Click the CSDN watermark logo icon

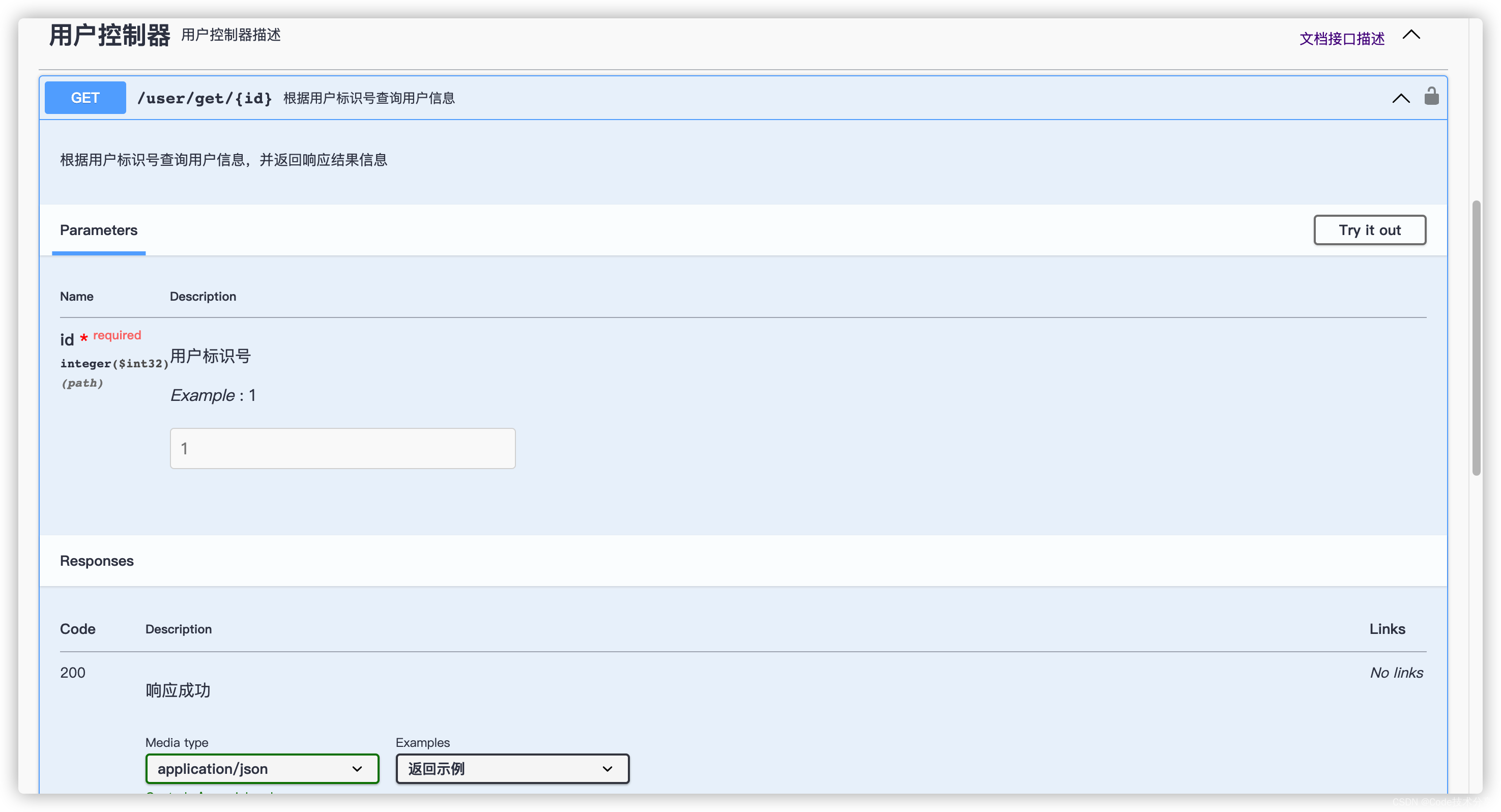click(1399, 801)
